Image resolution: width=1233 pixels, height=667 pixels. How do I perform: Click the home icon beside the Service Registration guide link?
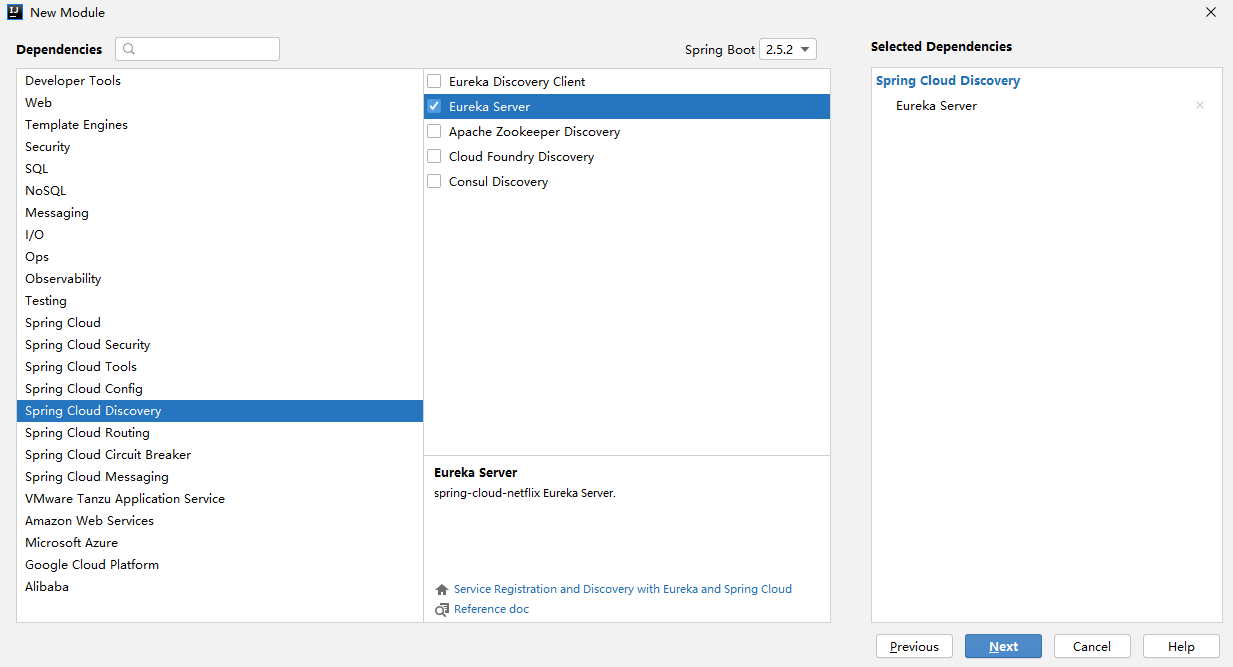click(x=442, y=590)
